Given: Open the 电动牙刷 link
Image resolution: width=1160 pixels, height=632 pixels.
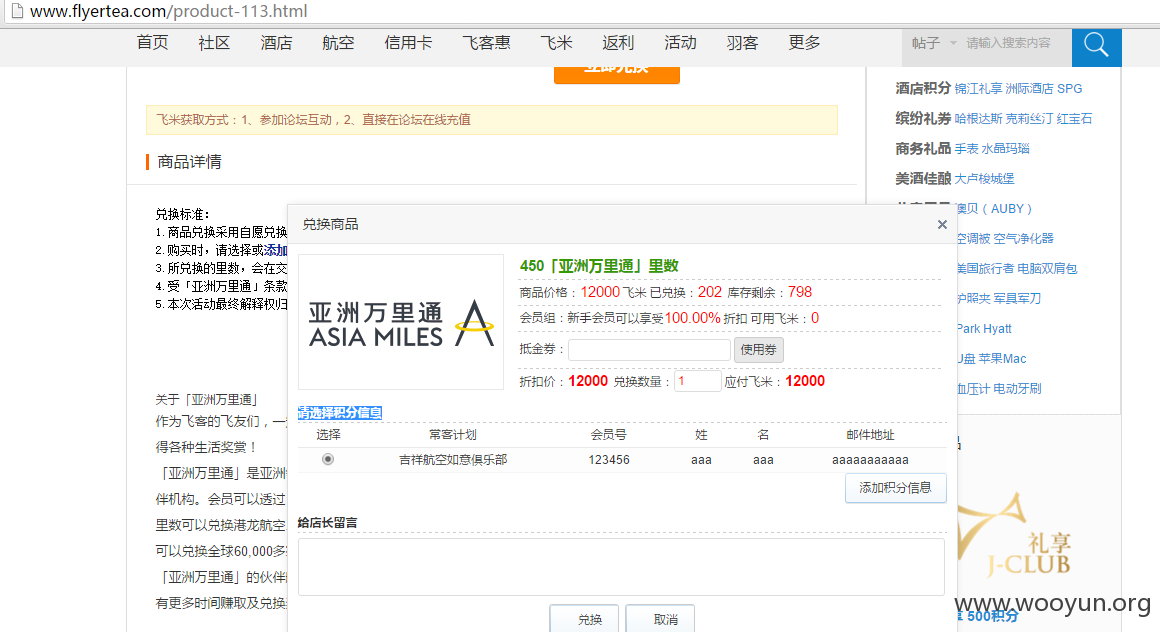Looking at the screenshot, I should 1017,389.
